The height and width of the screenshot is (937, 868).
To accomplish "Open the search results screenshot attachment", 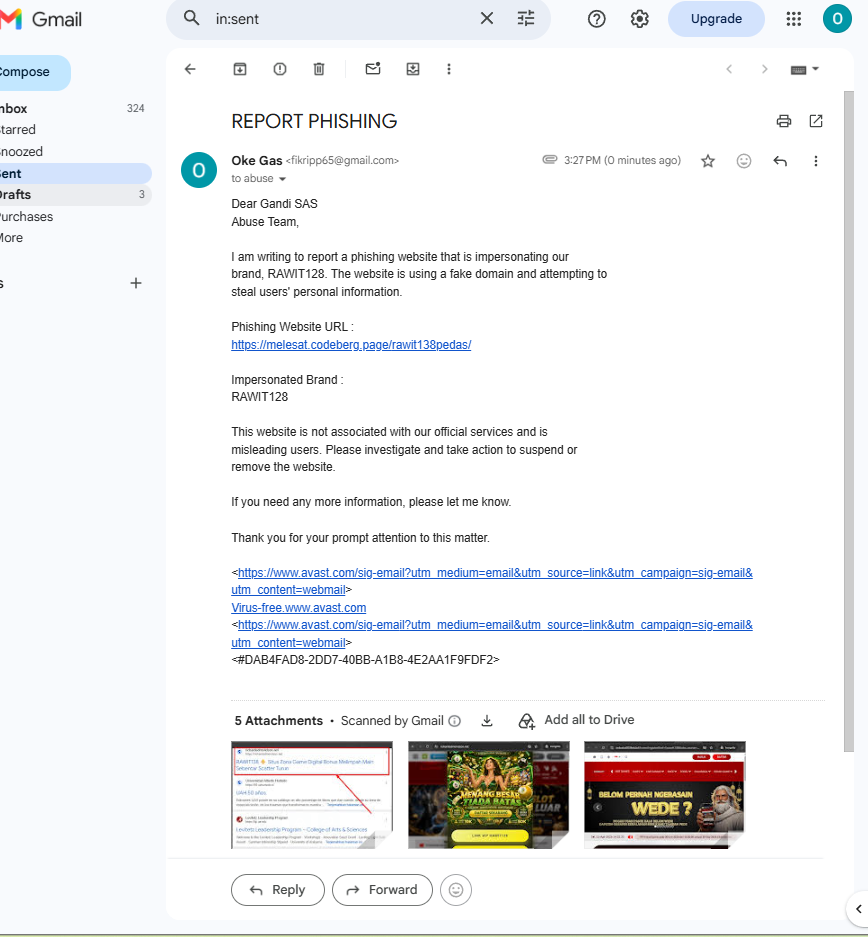I will (x=312, y=795).
